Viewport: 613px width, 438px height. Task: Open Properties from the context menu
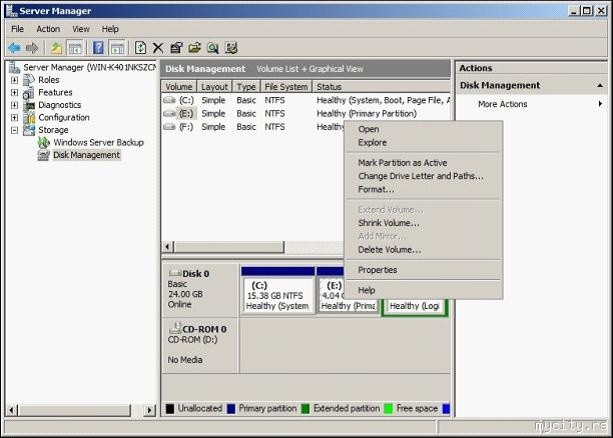point(423,270)
